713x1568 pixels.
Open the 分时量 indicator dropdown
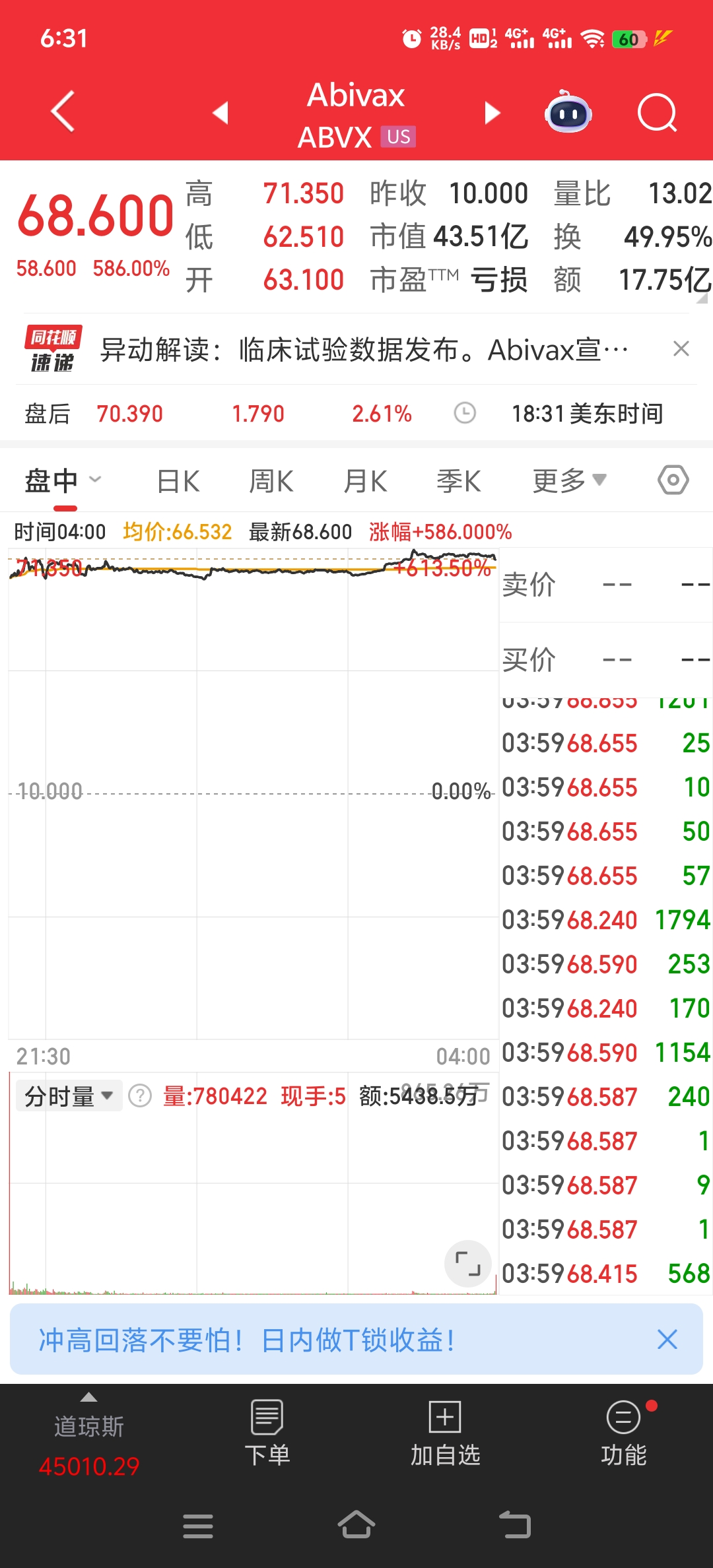coord(69,1096)
